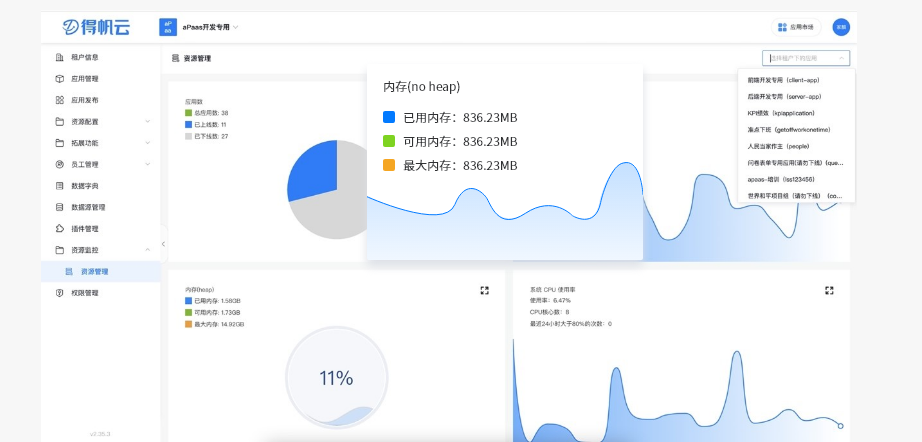Select 准点下班 (getoffworkonetime) option
922x442 pixels.
[796, 129]
